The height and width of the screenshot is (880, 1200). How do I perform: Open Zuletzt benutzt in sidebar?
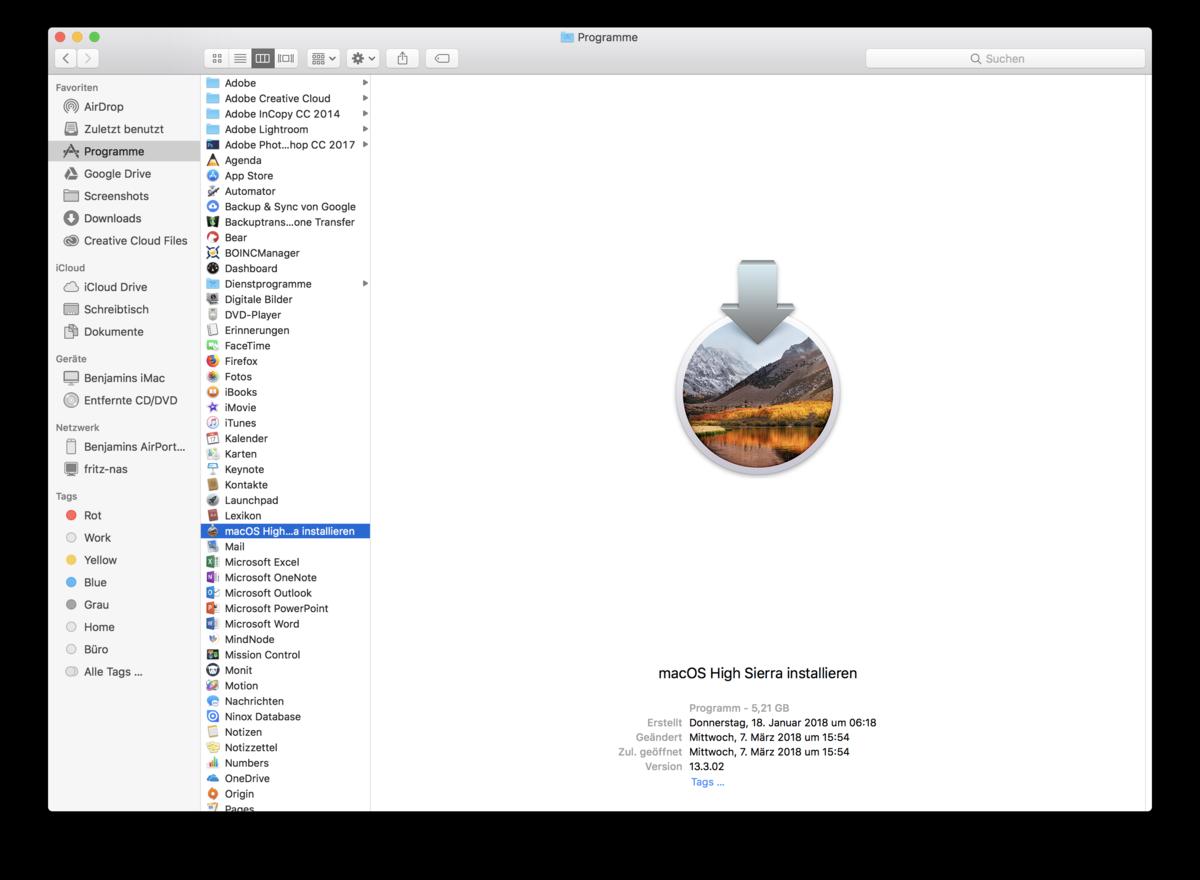coord(124,129)
